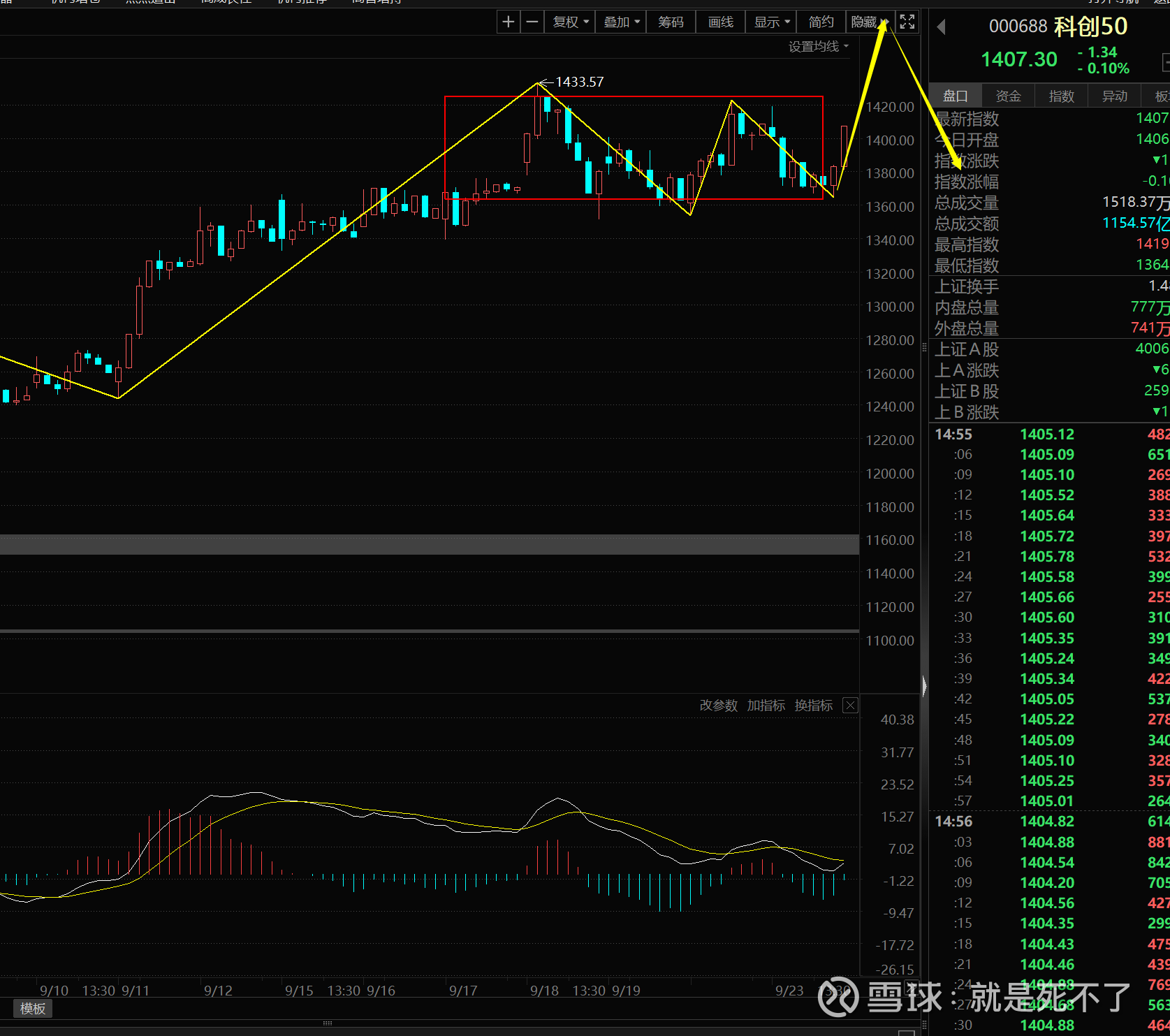Switch to the 资金 tab
Viewport: 1170px width, 1036px height.
click(1009, 96)
